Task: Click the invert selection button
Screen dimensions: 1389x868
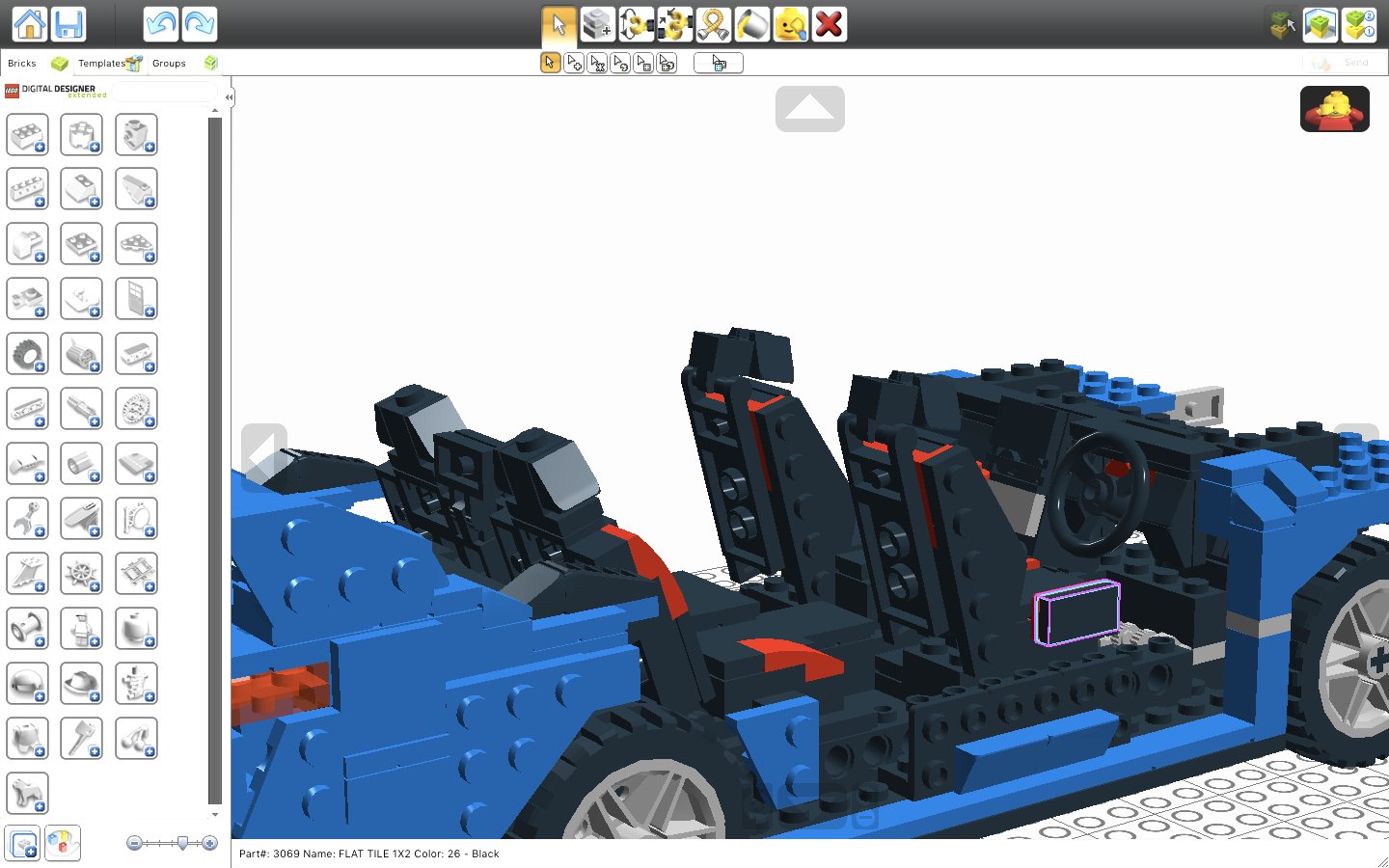Action: click(x=719, y=63)
